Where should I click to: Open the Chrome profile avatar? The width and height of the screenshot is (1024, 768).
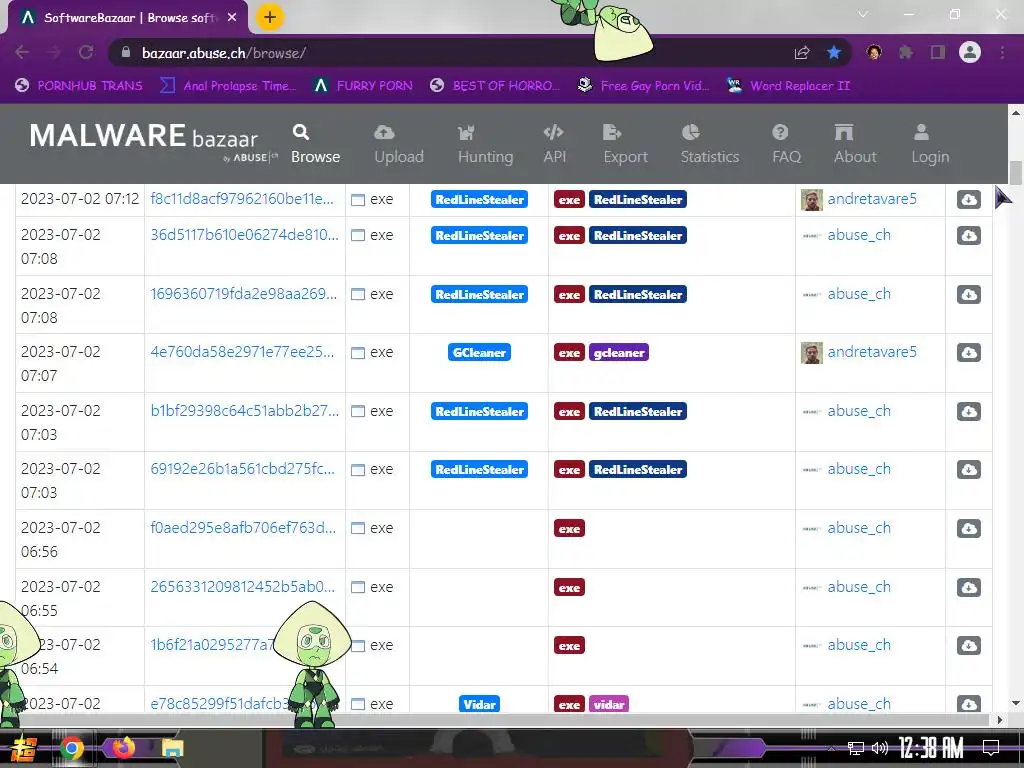coord(970,52)
